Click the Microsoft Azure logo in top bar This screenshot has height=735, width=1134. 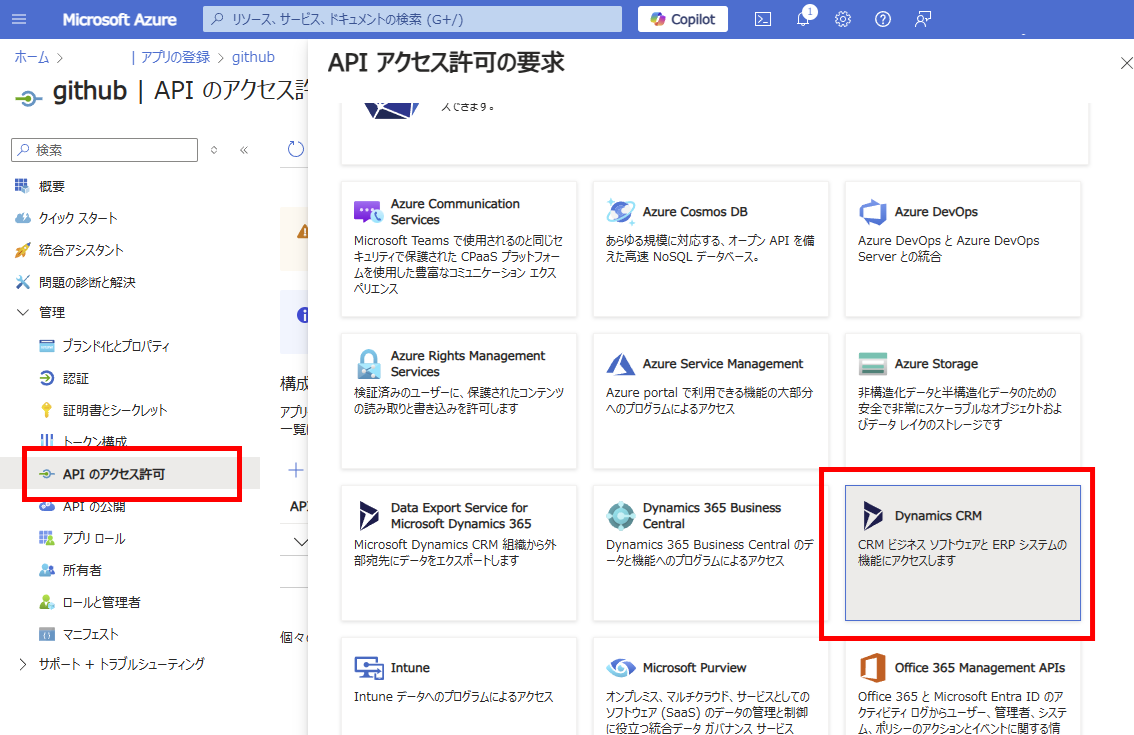pos(119,18)
